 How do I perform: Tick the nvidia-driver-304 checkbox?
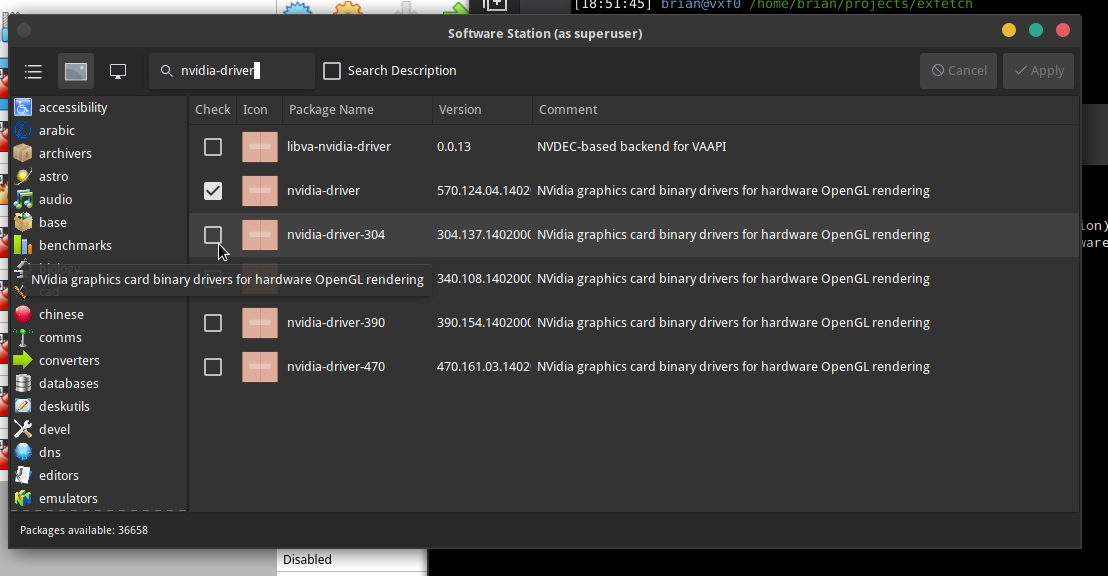pos(213,235)
